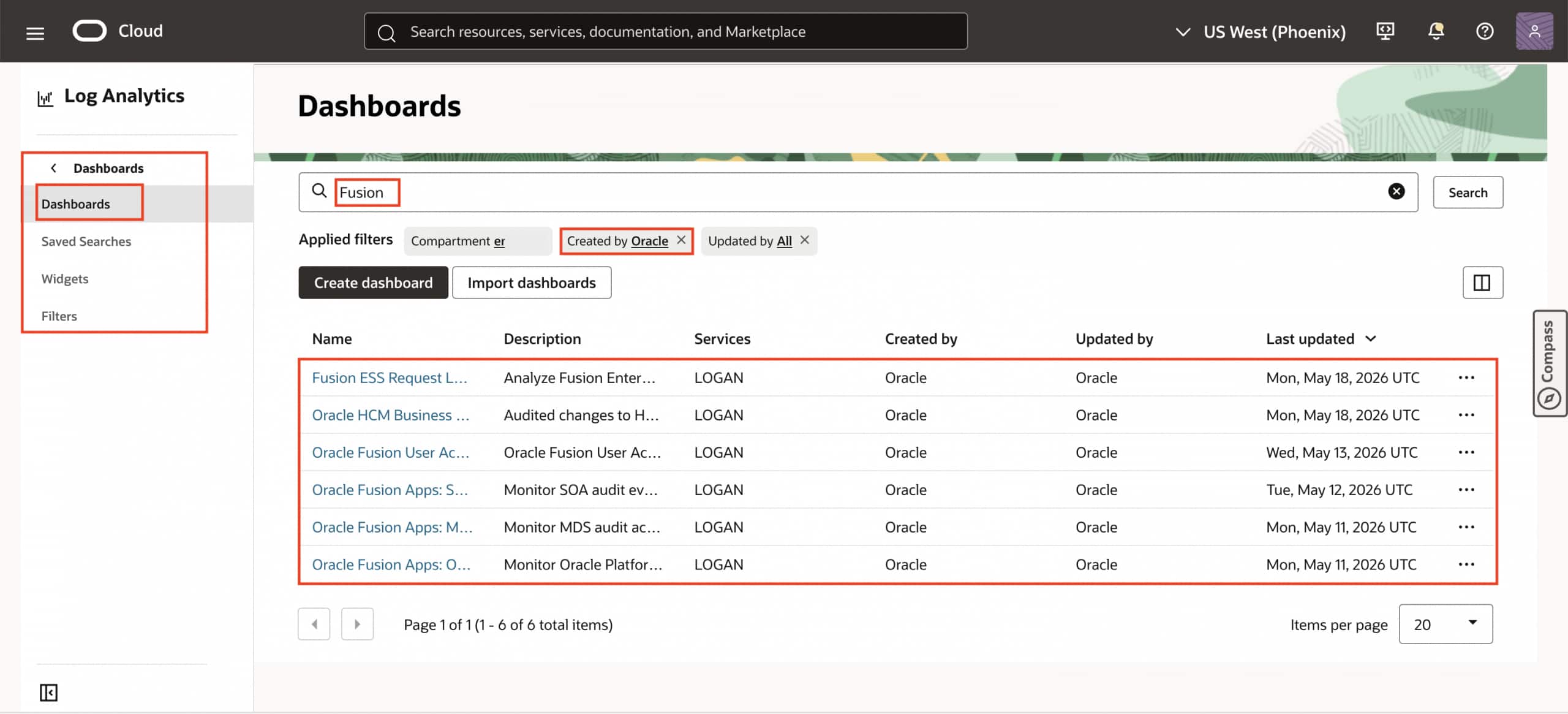Open the Compass side tab
The width and height of the screenshot is (1568, 714).
tap(1548, 363)
